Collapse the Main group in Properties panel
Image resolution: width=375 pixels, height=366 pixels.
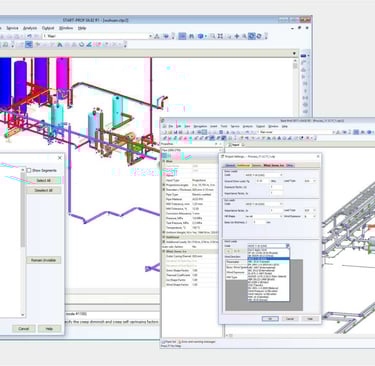pyautogui.click(x=164, y=161)
